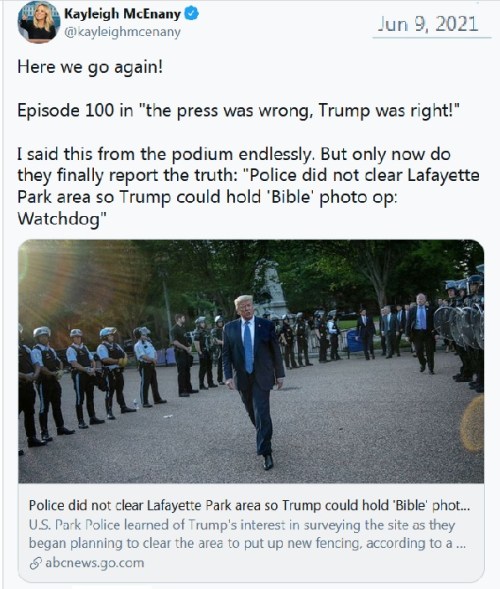The height and width of the screenshot is (589, 500).
Task: Click the 'Episode 100' sentence in the tweet
Action: (239, 111)
